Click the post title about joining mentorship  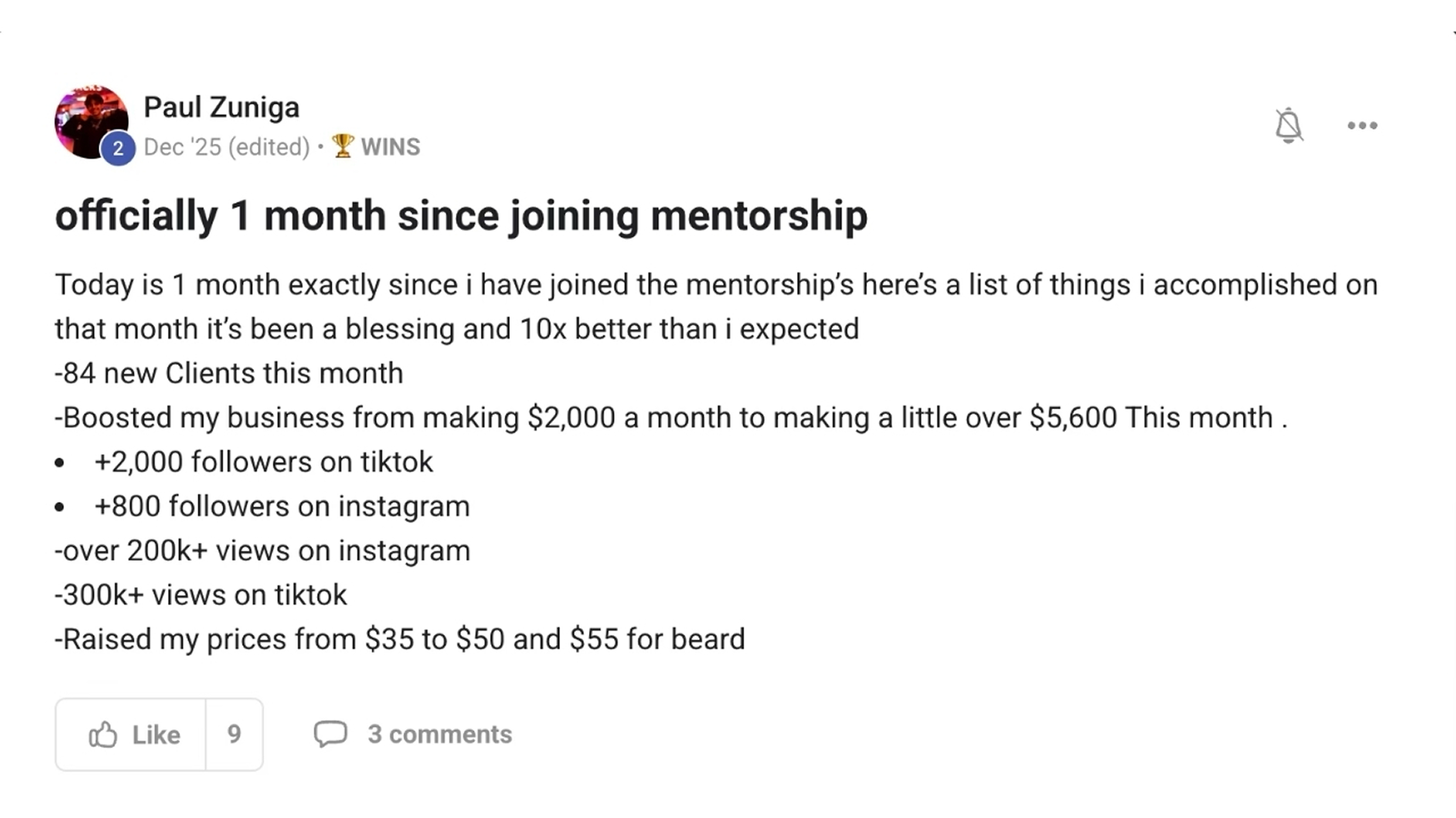tap(460, 215)
